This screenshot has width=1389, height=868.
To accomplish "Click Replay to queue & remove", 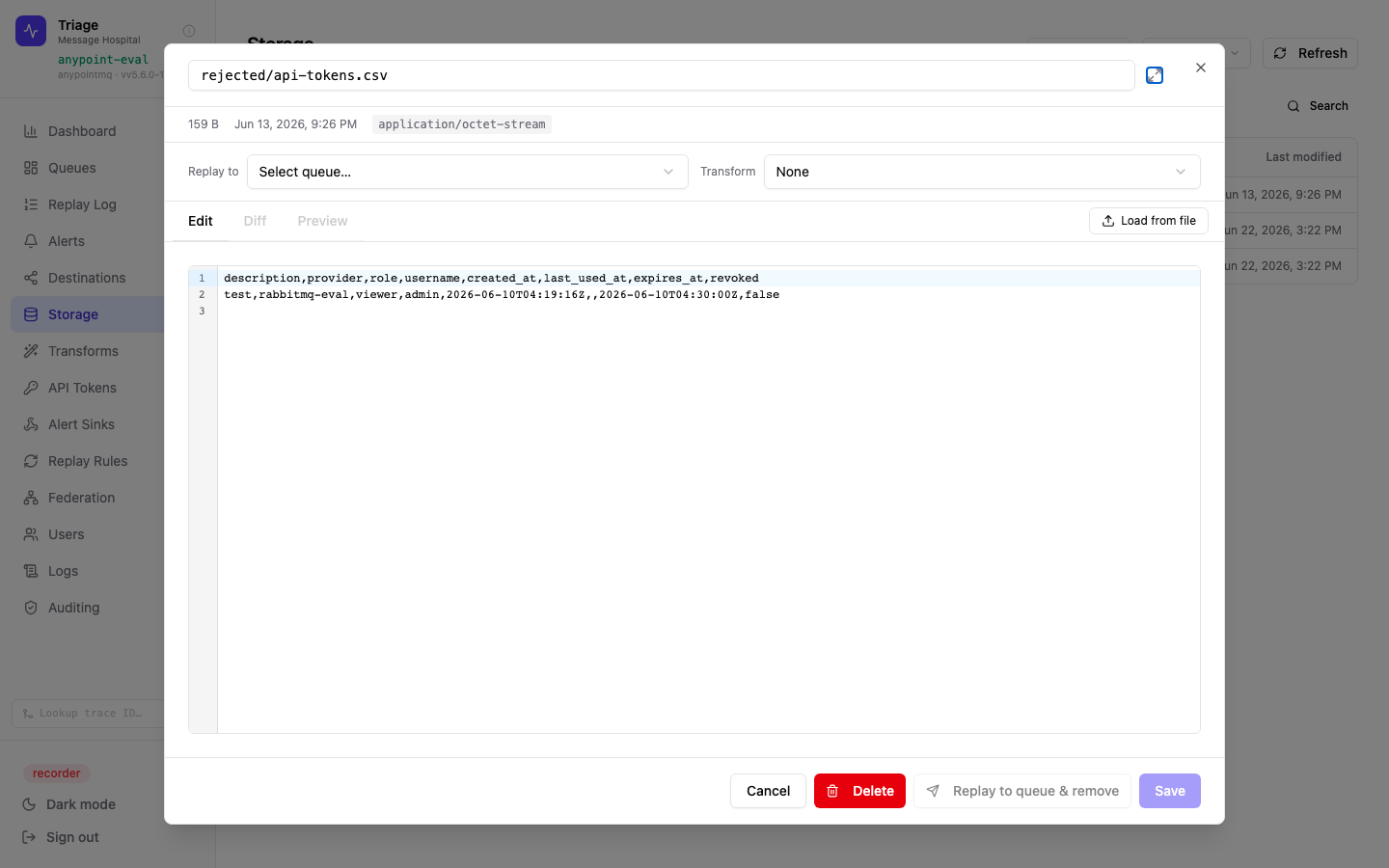I will (x=1022, y=791).
